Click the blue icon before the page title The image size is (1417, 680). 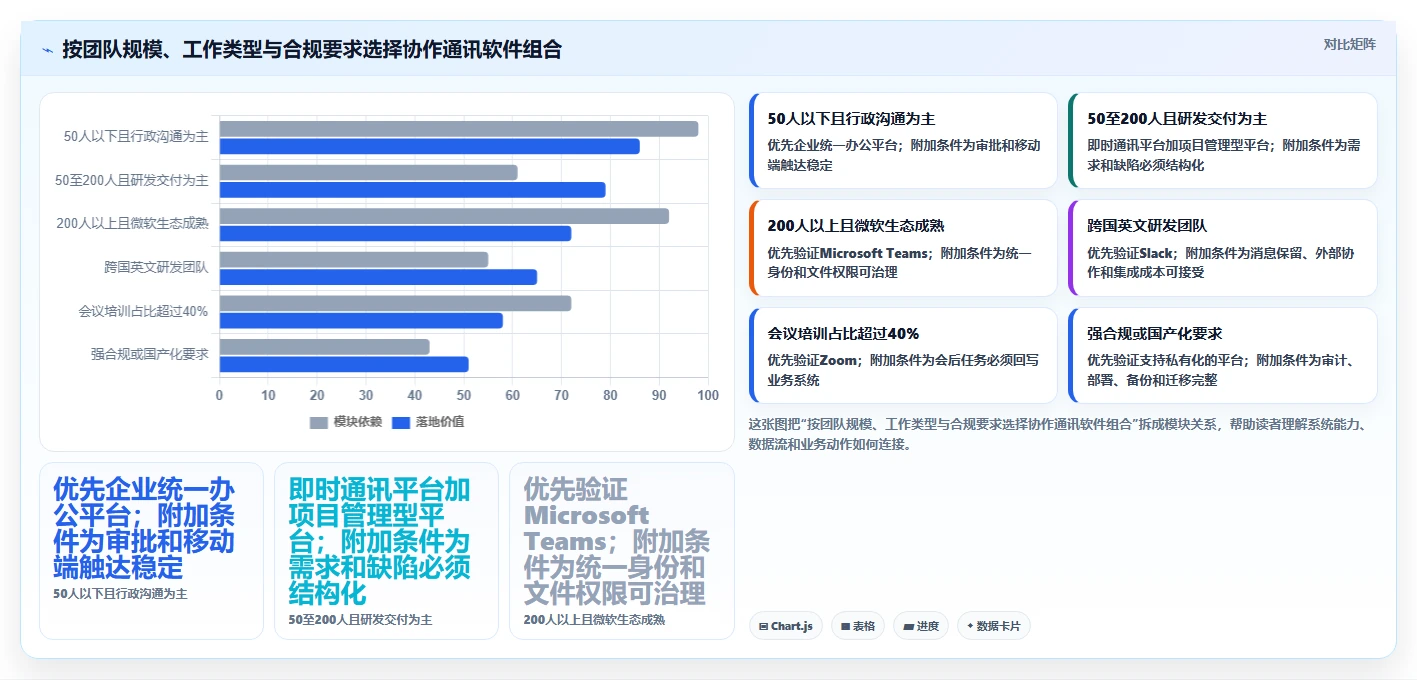click(48, 50)
